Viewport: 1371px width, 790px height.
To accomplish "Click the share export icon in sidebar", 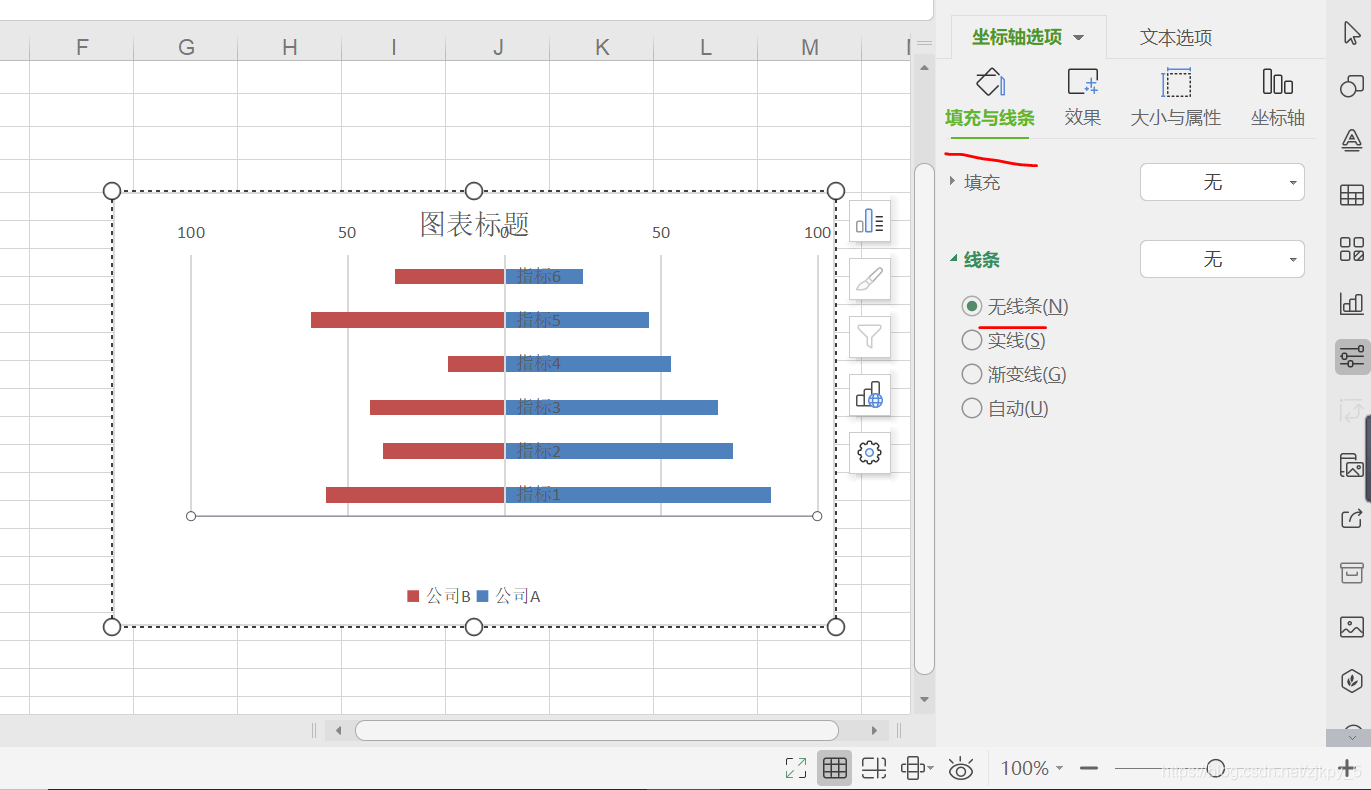I will point(1352,519).
